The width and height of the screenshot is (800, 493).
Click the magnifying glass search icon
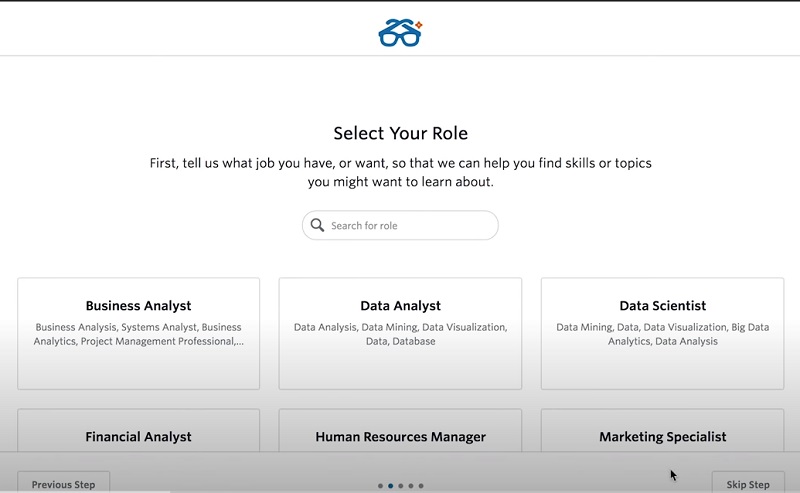(x=317, y=225)
